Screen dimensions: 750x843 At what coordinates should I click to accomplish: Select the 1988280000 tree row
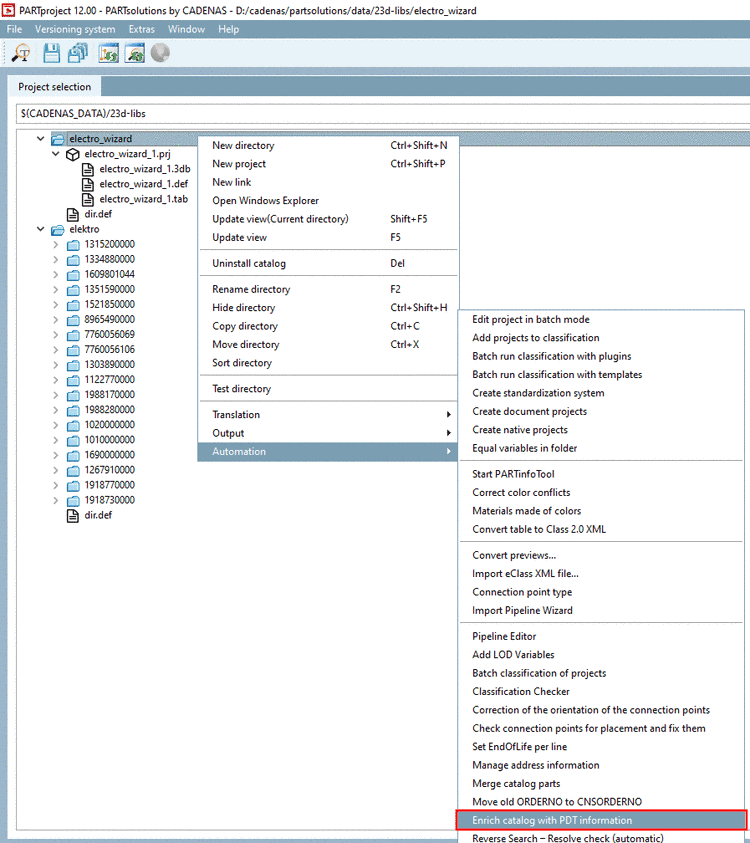point(110,410)
